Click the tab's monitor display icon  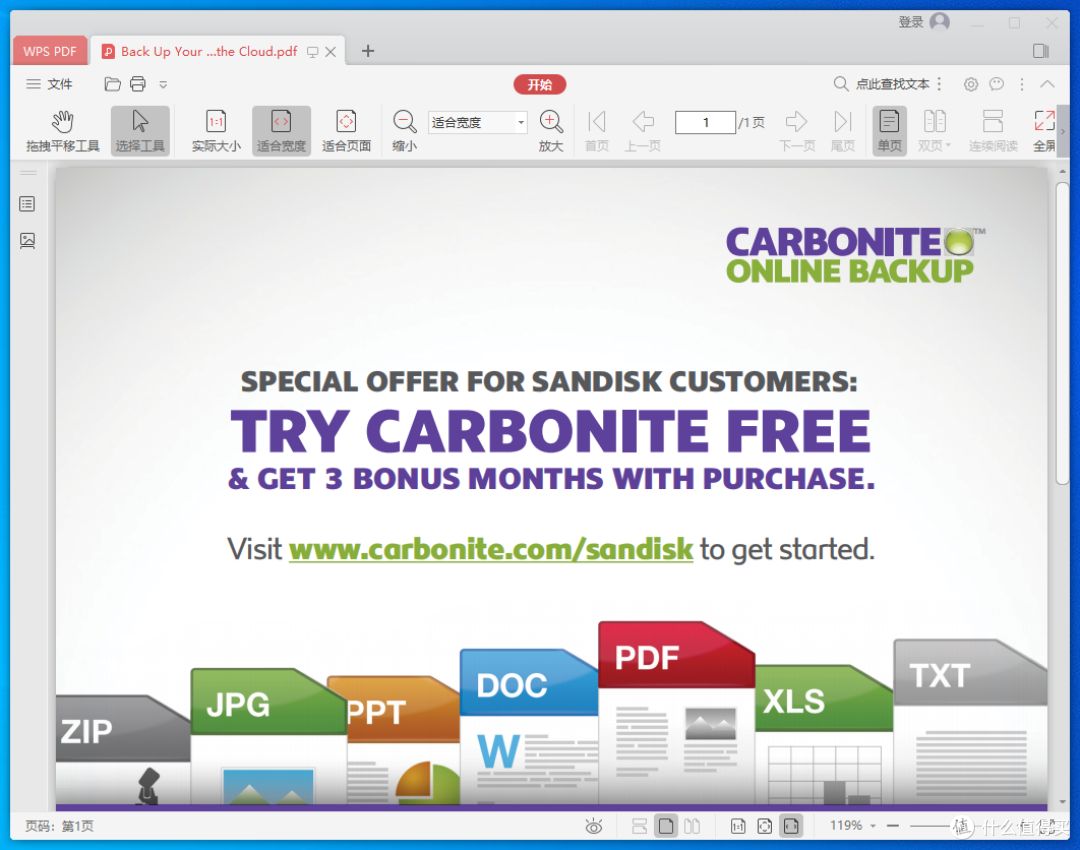(312, 52)
